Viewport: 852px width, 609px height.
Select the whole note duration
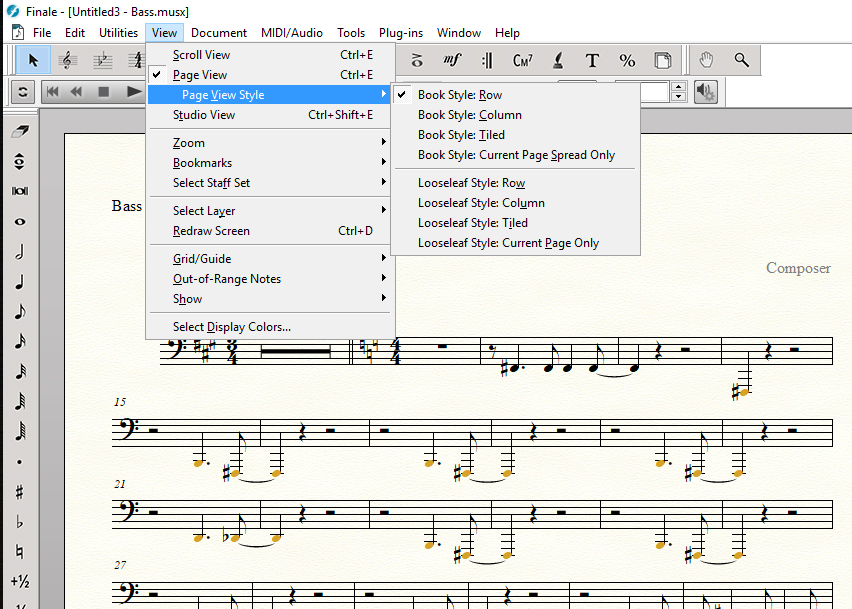[20, 222]
